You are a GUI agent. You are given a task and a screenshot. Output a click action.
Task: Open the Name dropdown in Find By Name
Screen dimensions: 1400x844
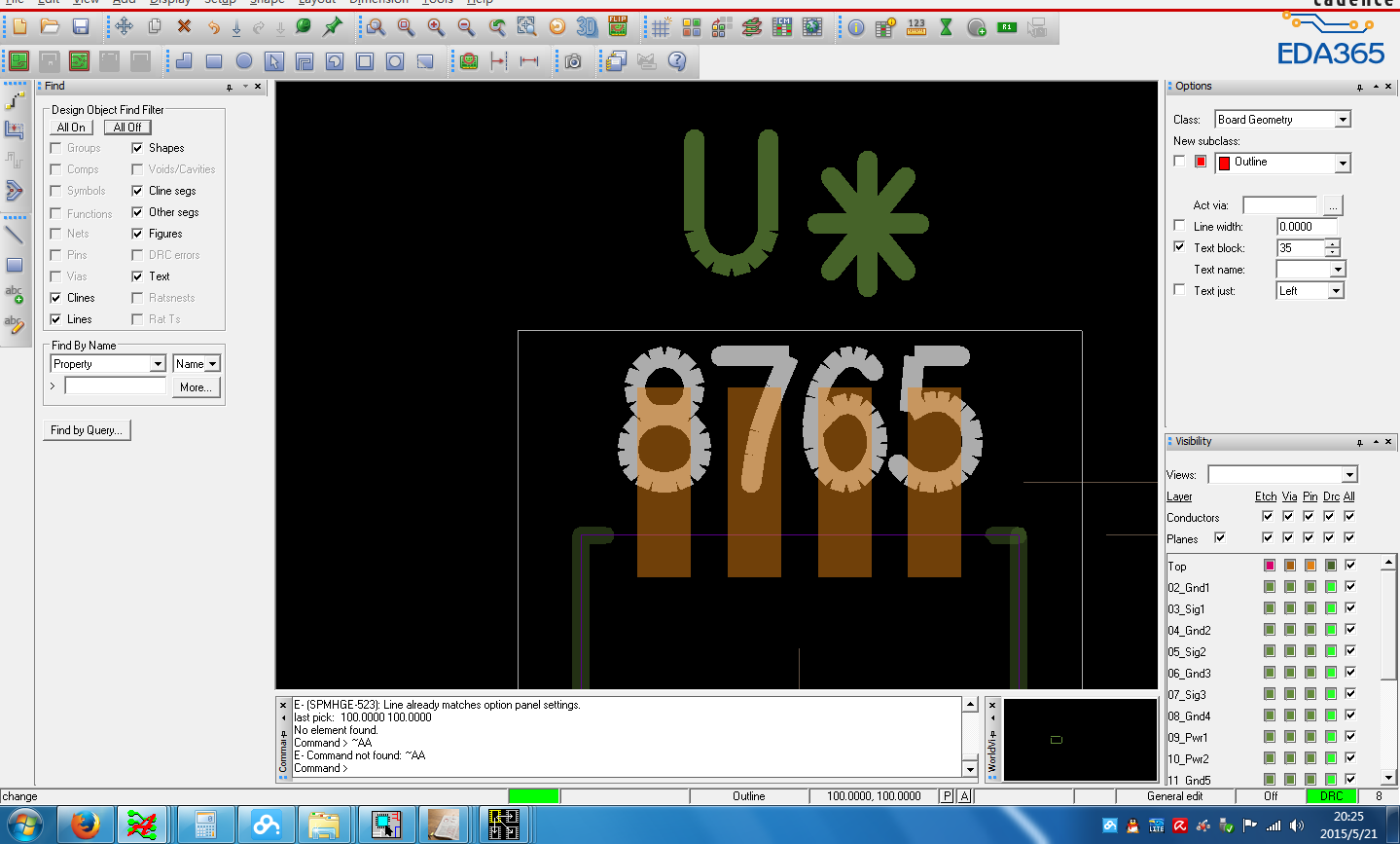[212, 364]
